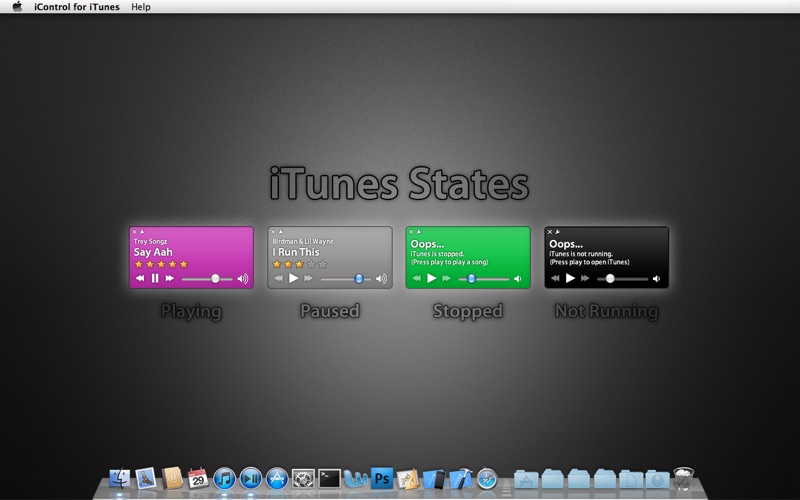Click third star of Say Aah rating
The height and width of the screenshot is (500, 800).
[161, 264]
